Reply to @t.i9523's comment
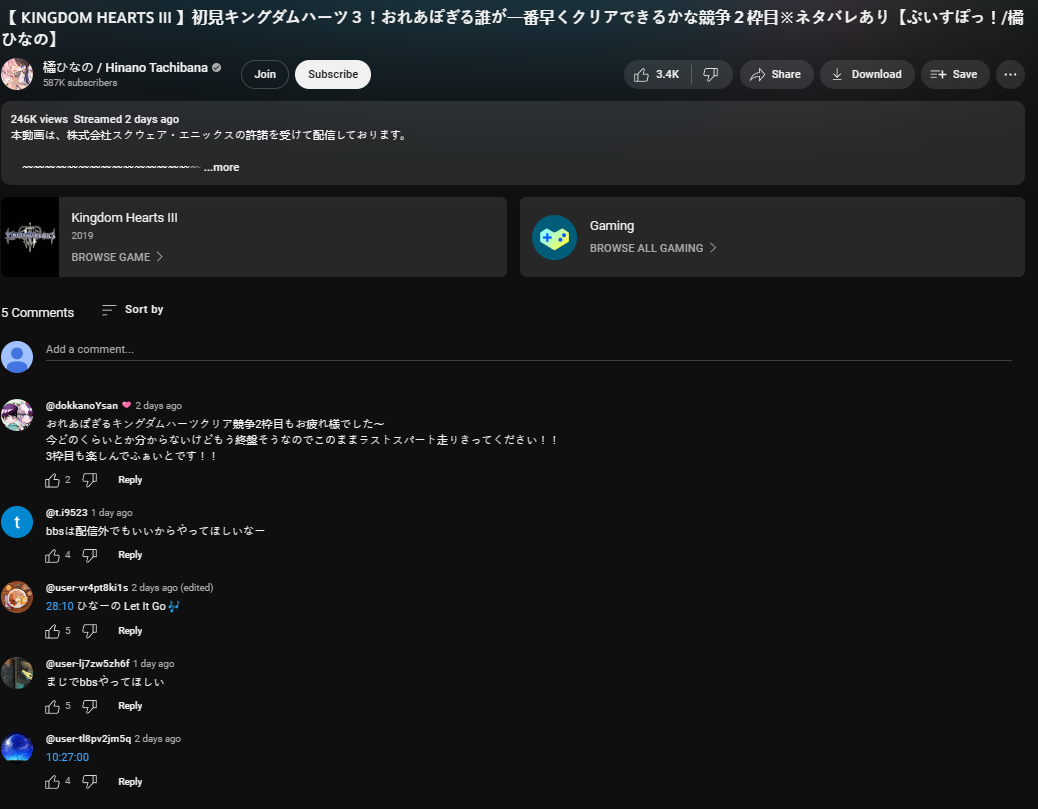Screen dimensions: 1038x809 click(130, 555)
